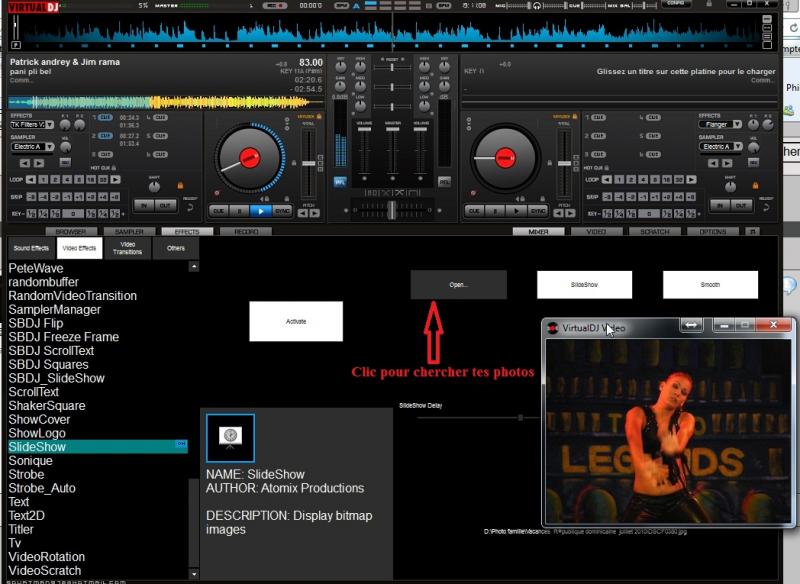Select Strobe_Auto in effects list
Screen dimensions: 800x584
pos(42,489)
